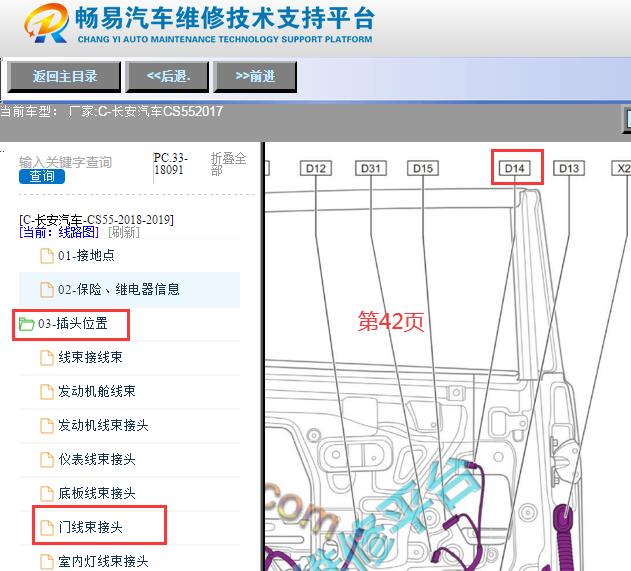
Task: Click the 折叠全部 collapse-all link
Action: (x=228, y=164)
